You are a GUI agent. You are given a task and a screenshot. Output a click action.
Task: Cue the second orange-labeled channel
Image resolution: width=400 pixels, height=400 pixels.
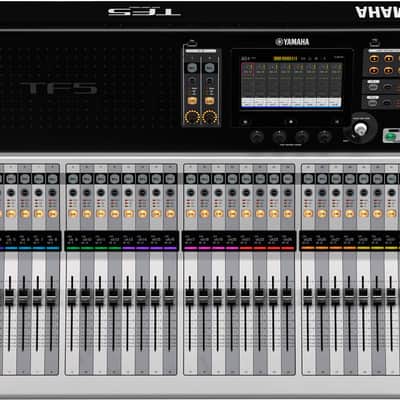322,193
